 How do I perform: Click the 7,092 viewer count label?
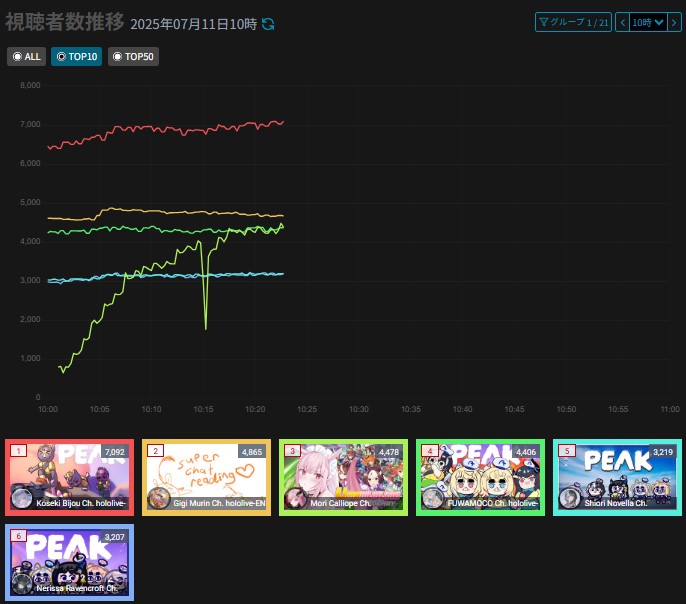115,452
